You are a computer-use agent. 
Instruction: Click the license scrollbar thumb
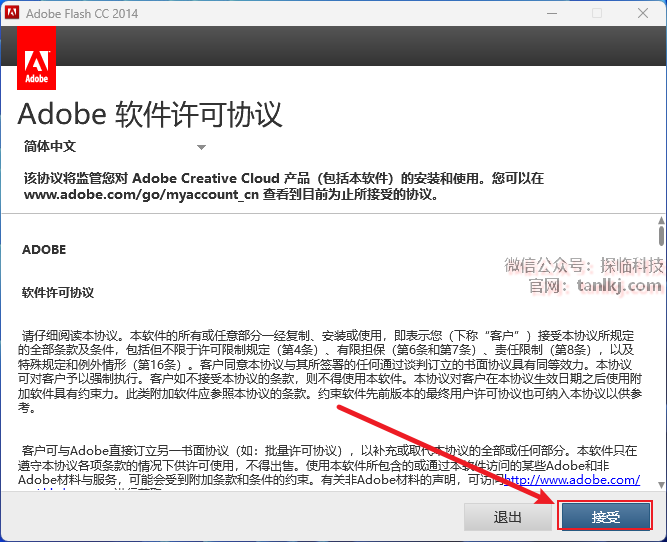pyautogui.click(x=660, y=232)
